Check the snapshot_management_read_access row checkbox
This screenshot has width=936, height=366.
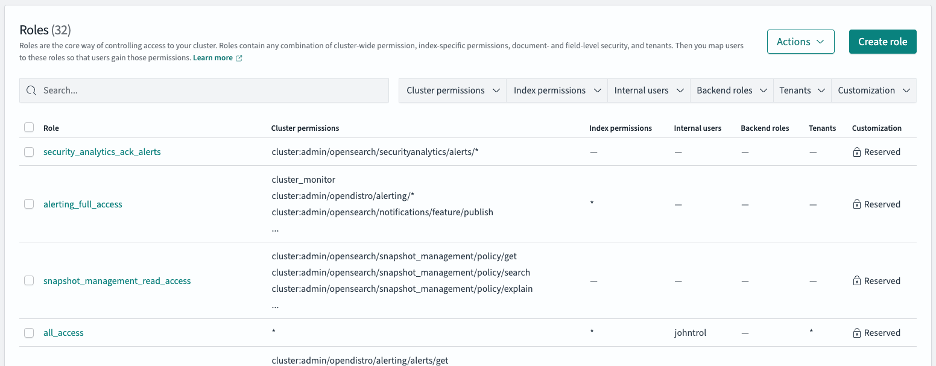(29, 281)
